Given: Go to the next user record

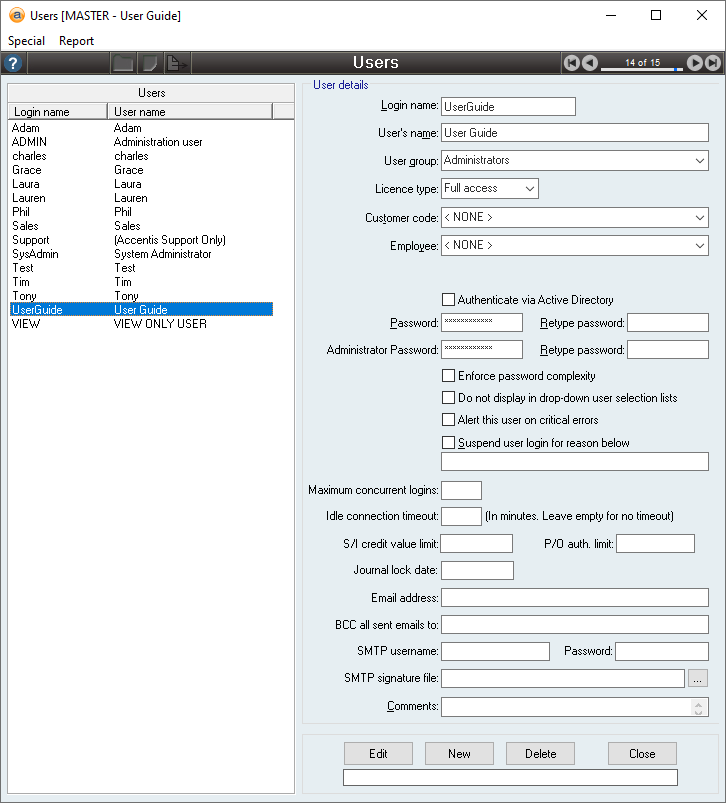Looking at the screenshot, I should coord(694,63).
